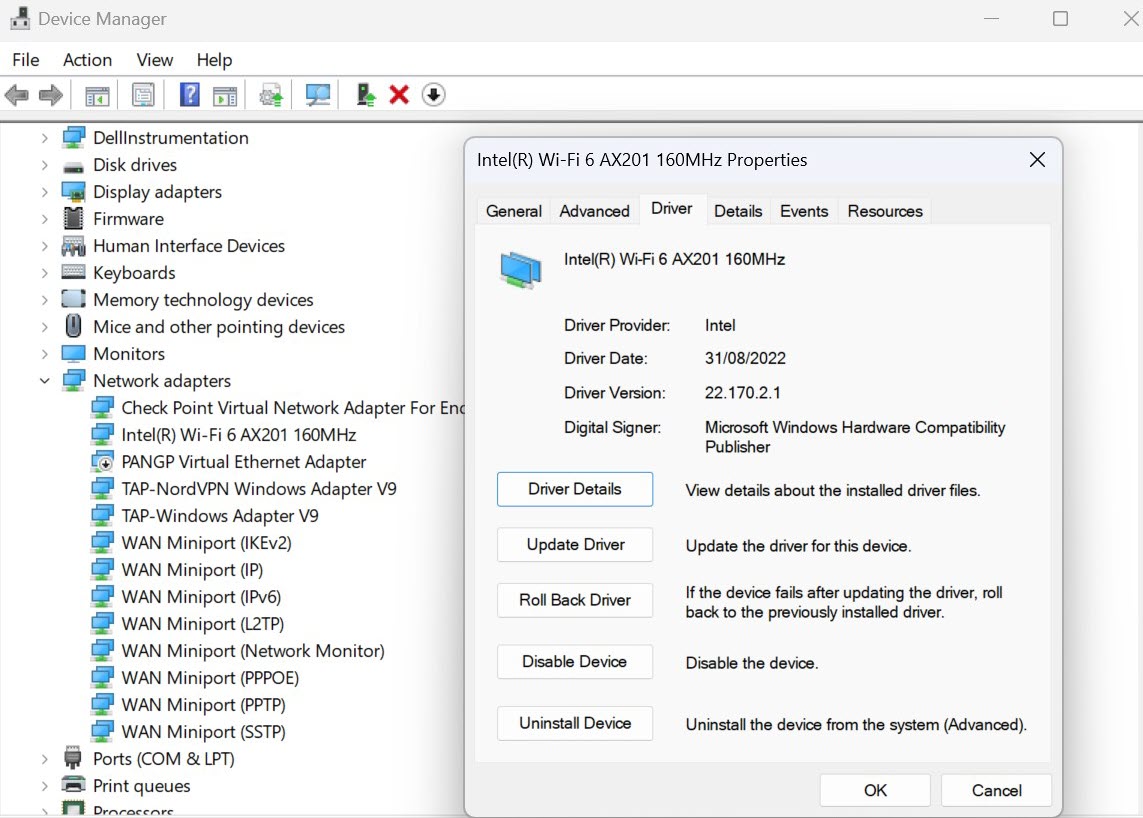Screen dimensions: 1143x818
Task: Switch to the General tab
Action: point(513,211)
